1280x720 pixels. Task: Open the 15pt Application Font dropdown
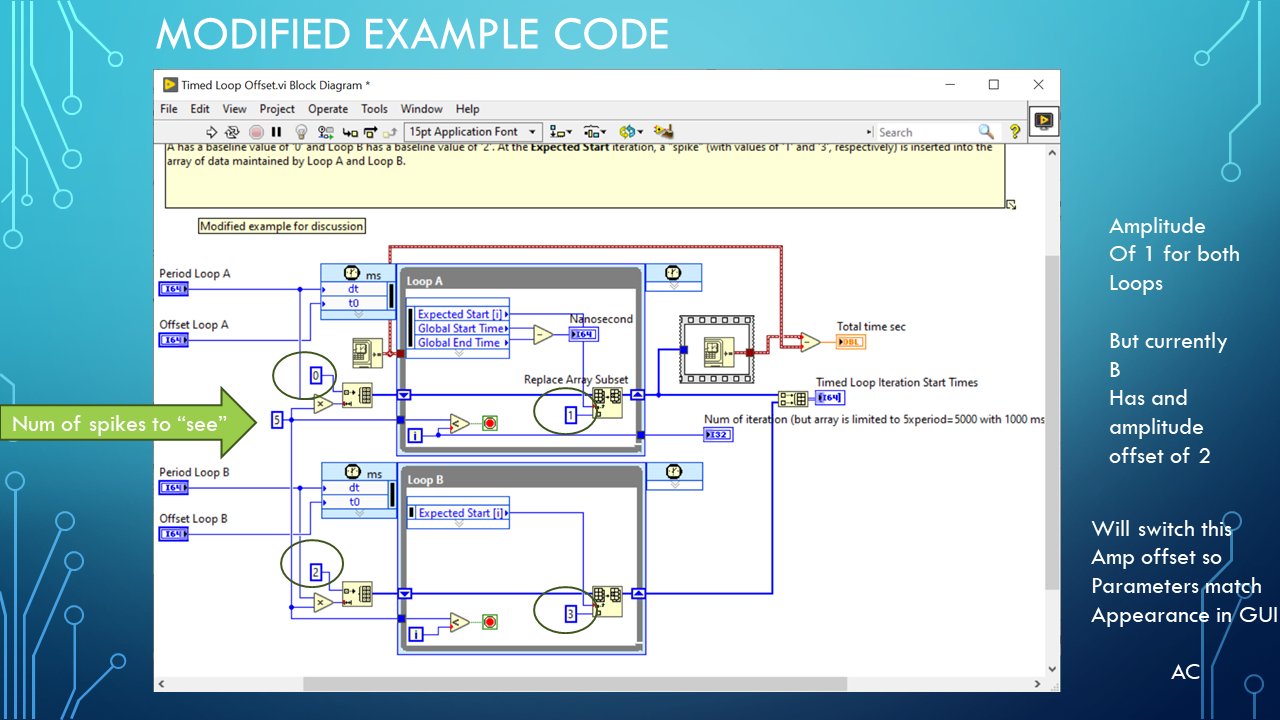coord(473,132)
